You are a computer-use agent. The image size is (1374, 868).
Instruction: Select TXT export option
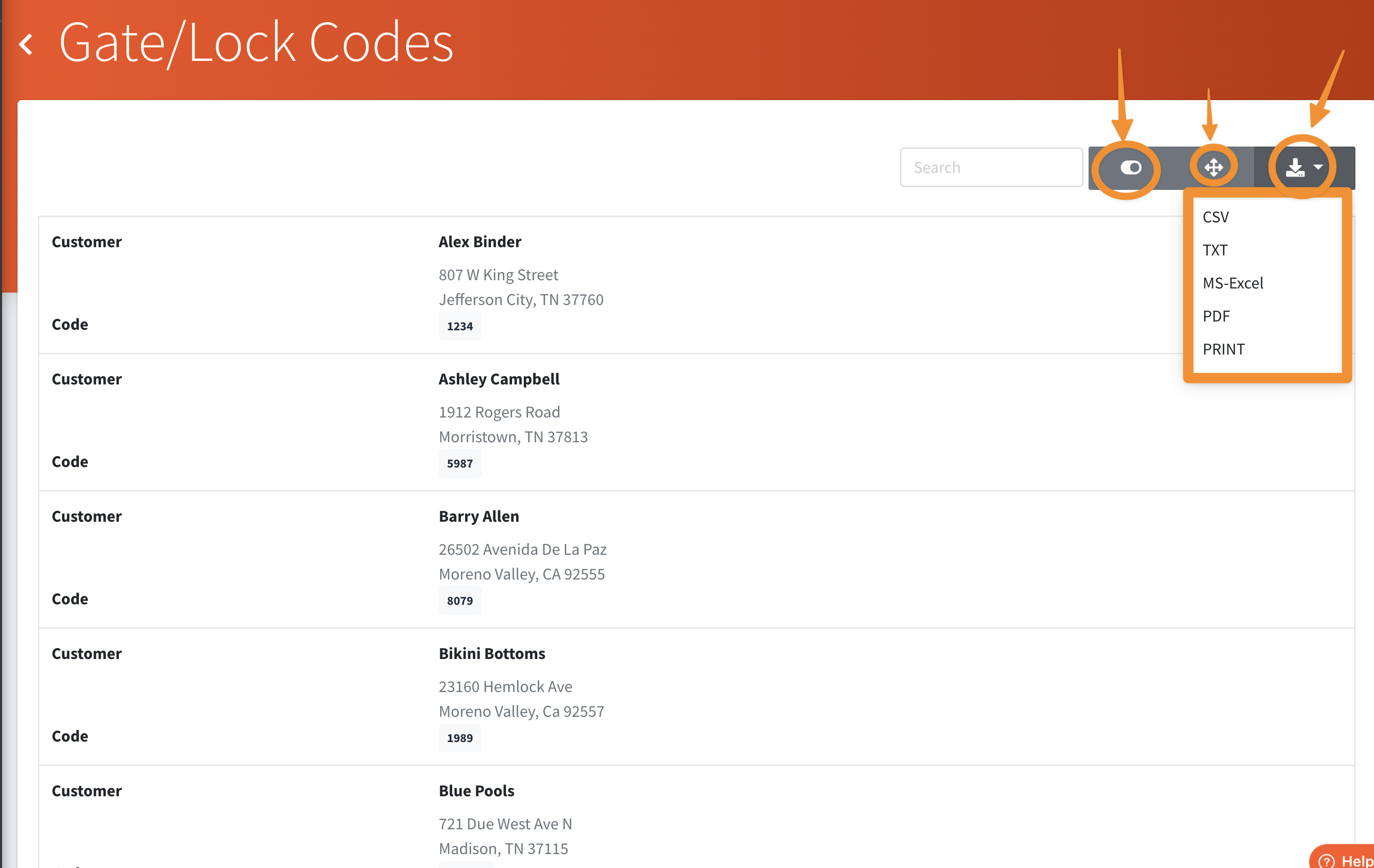pos(1215,250)
